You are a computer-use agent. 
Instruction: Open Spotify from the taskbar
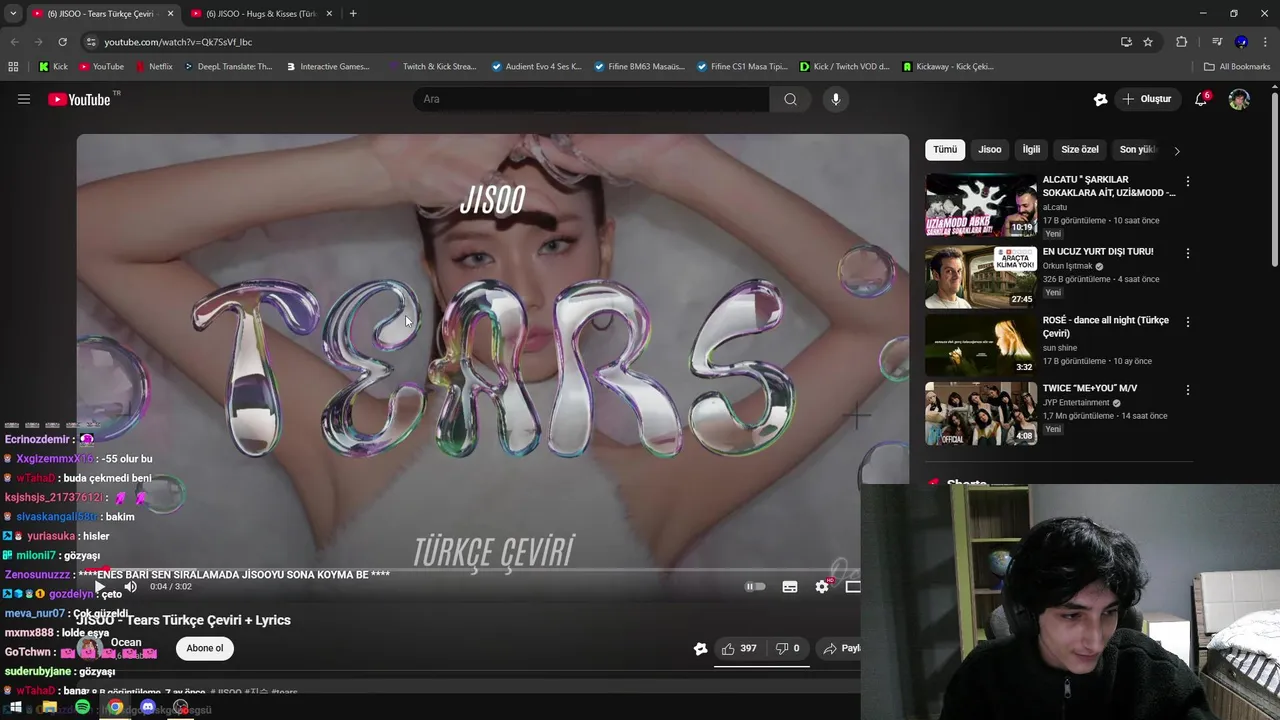[x=82, y=707]
